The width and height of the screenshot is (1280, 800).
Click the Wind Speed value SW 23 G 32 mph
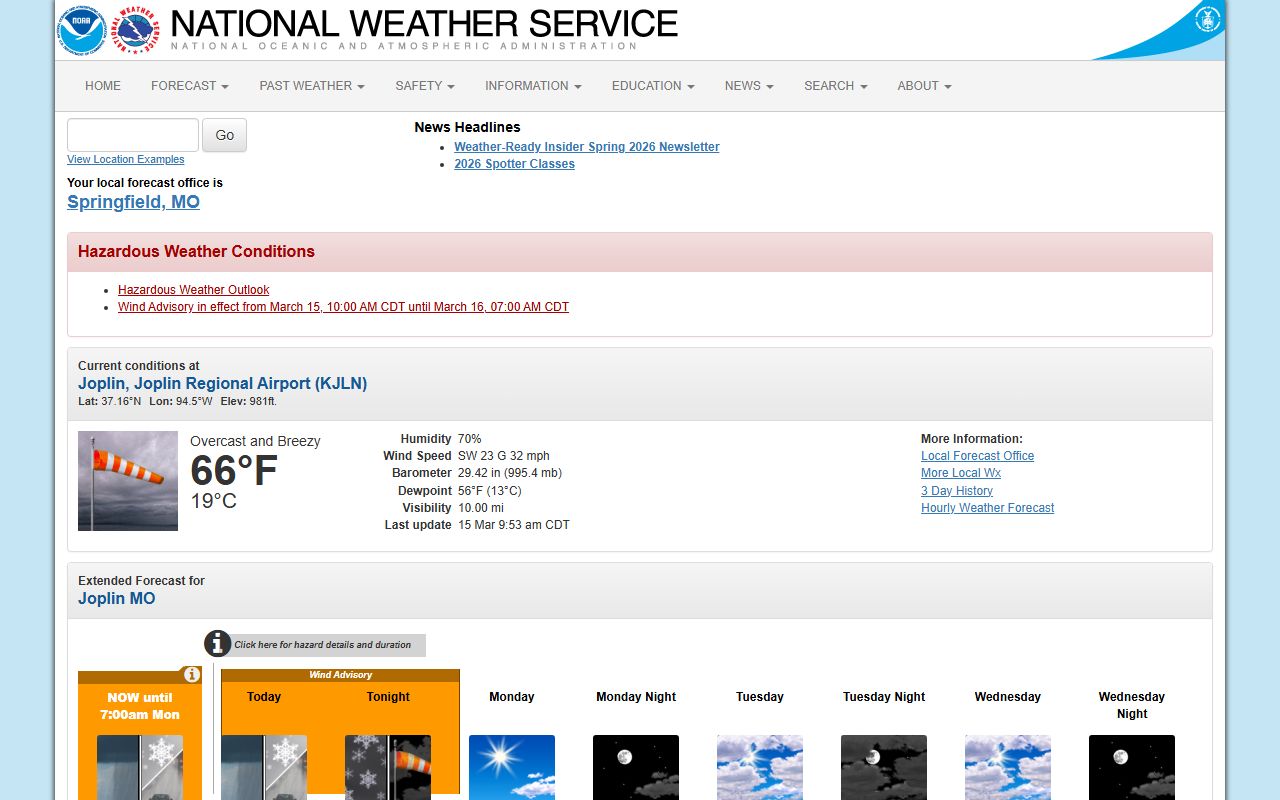point(504,456)
